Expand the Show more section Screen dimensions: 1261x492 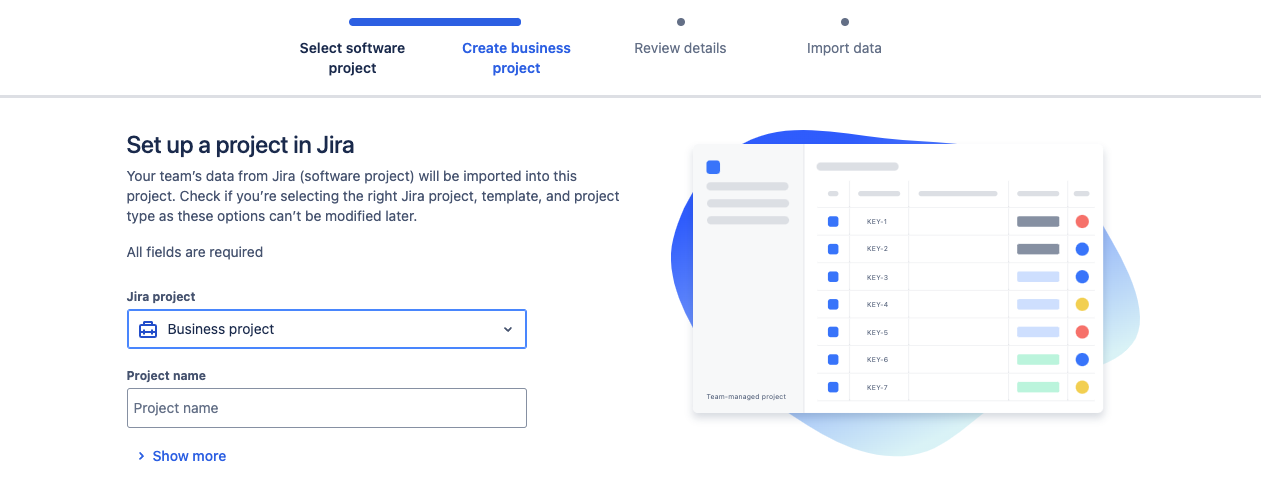point(181,456)
